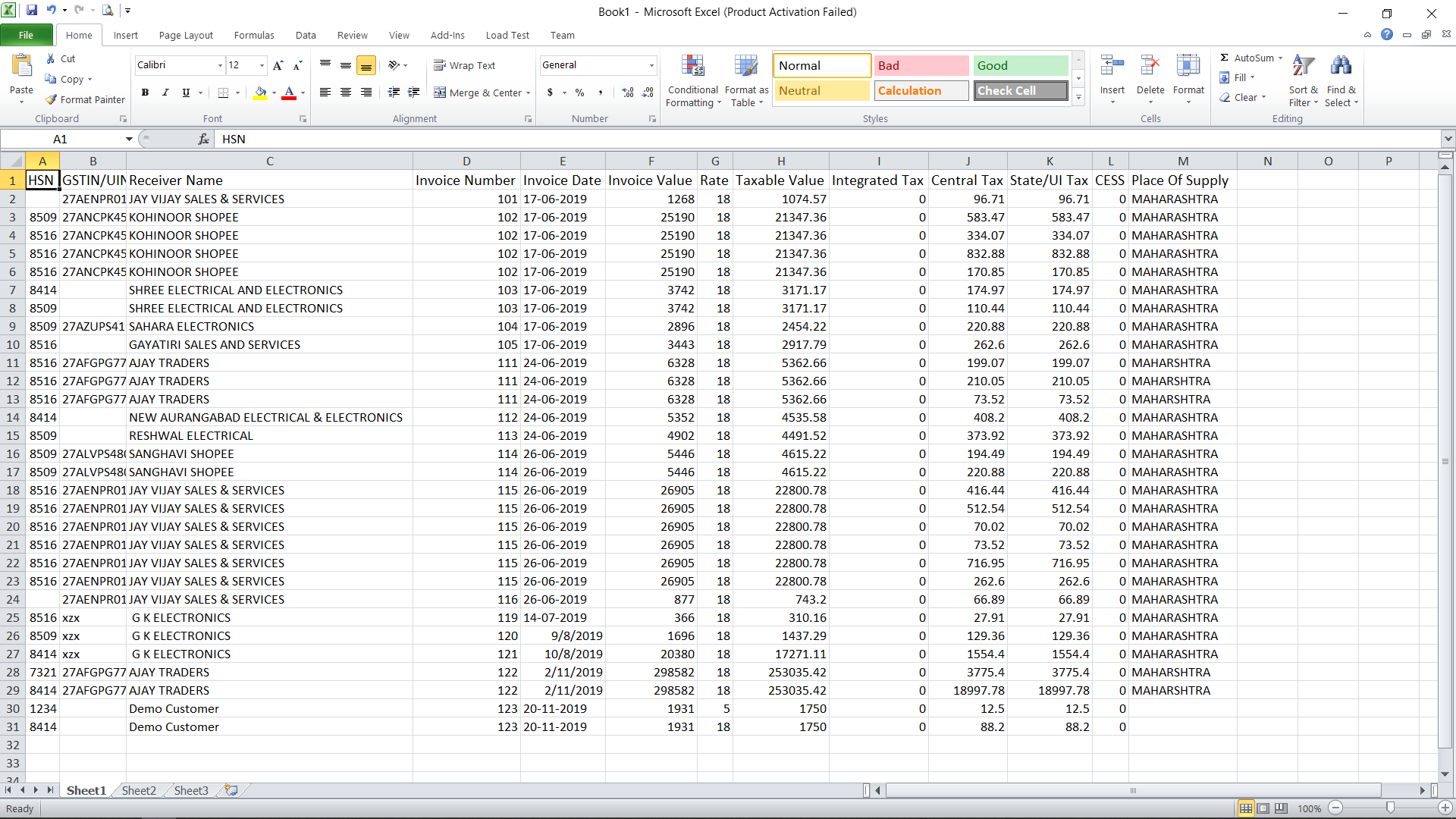Click the Increase Font Size icon
Viewport: 1456px width, 819px height.
pos(278,65)
